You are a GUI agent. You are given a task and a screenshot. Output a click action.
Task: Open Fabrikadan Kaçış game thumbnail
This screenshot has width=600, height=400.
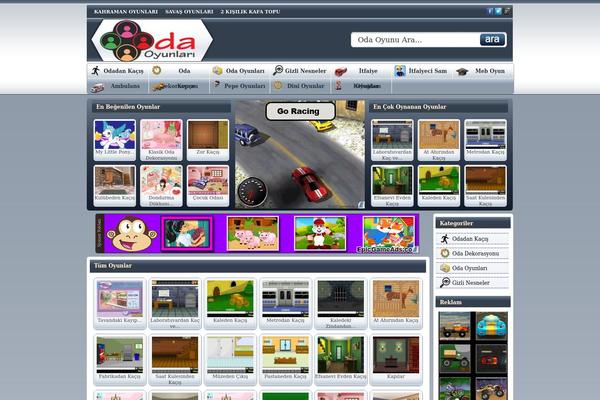pyautogui.click(x=120, y=355)
